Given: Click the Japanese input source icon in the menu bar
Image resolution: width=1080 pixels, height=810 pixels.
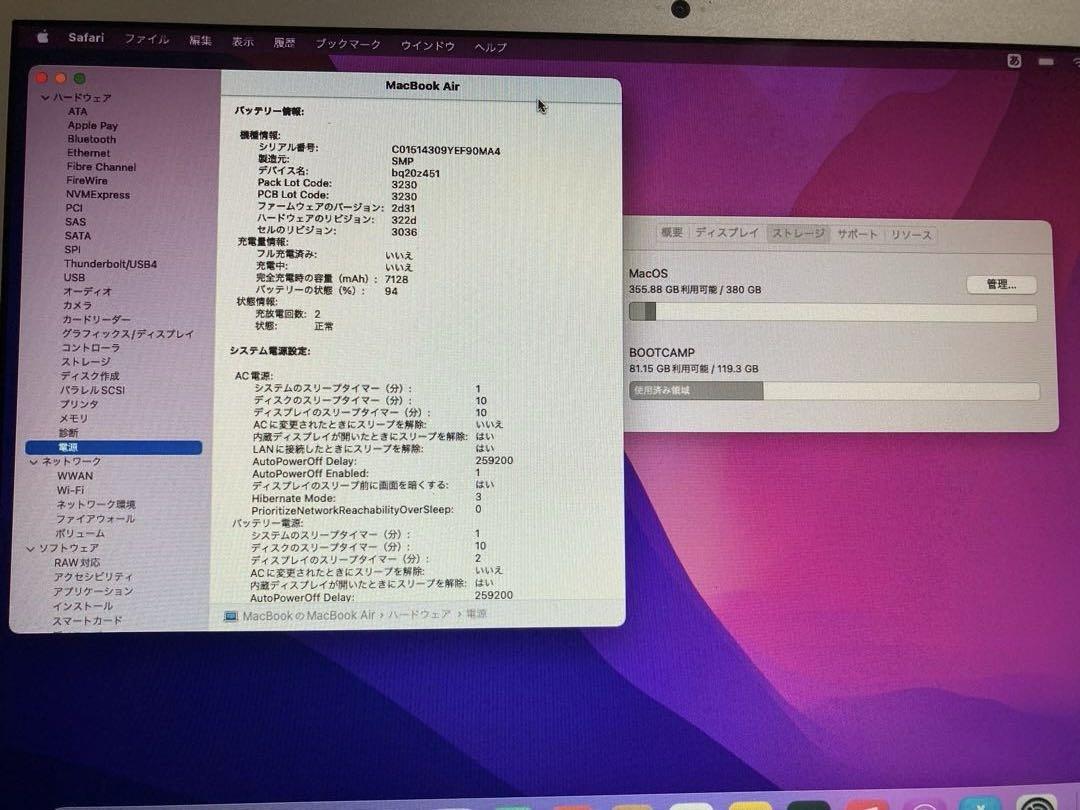Looking at the screenshot, I should point(1014,61).
